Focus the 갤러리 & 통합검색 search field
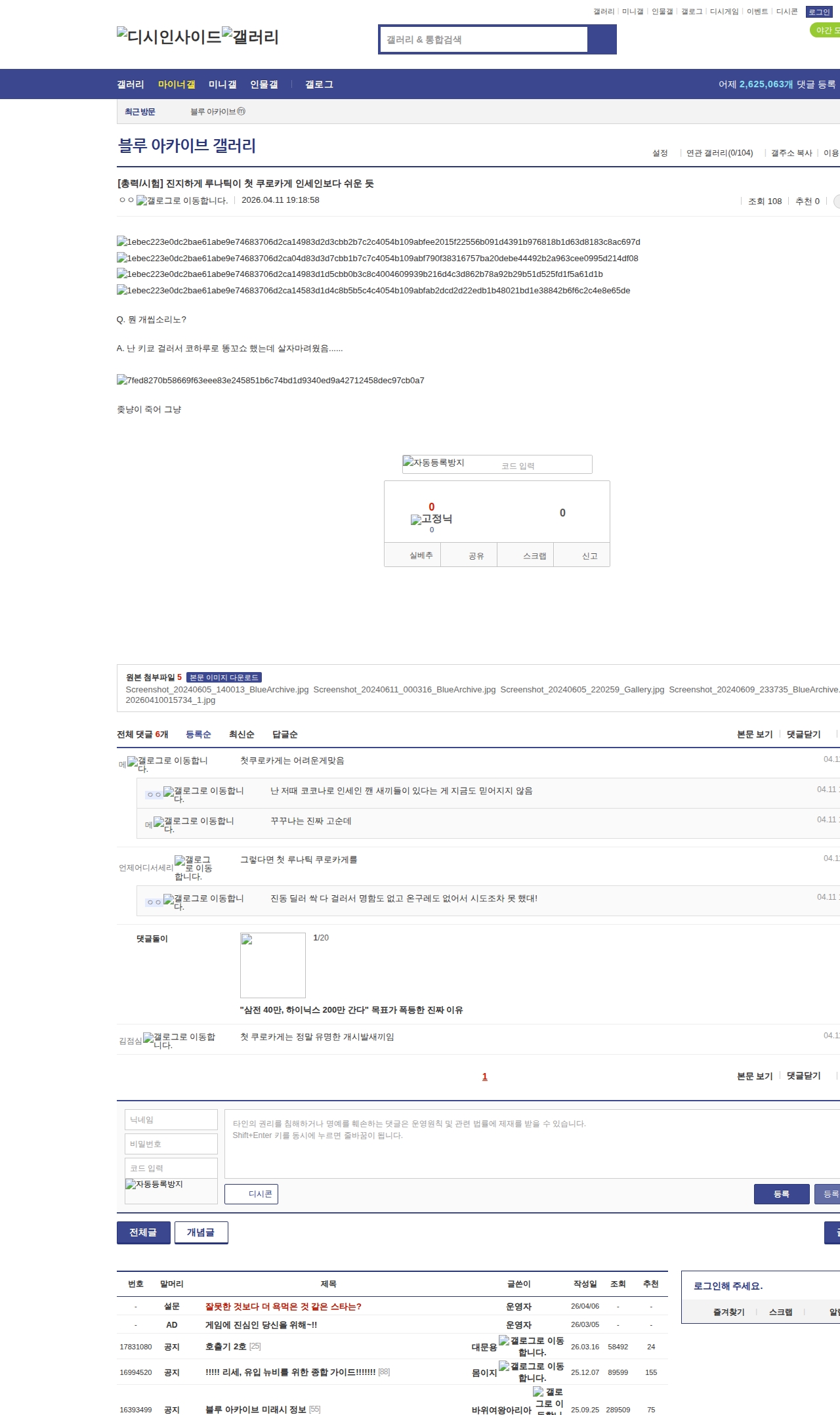 [x=484, y=39]
